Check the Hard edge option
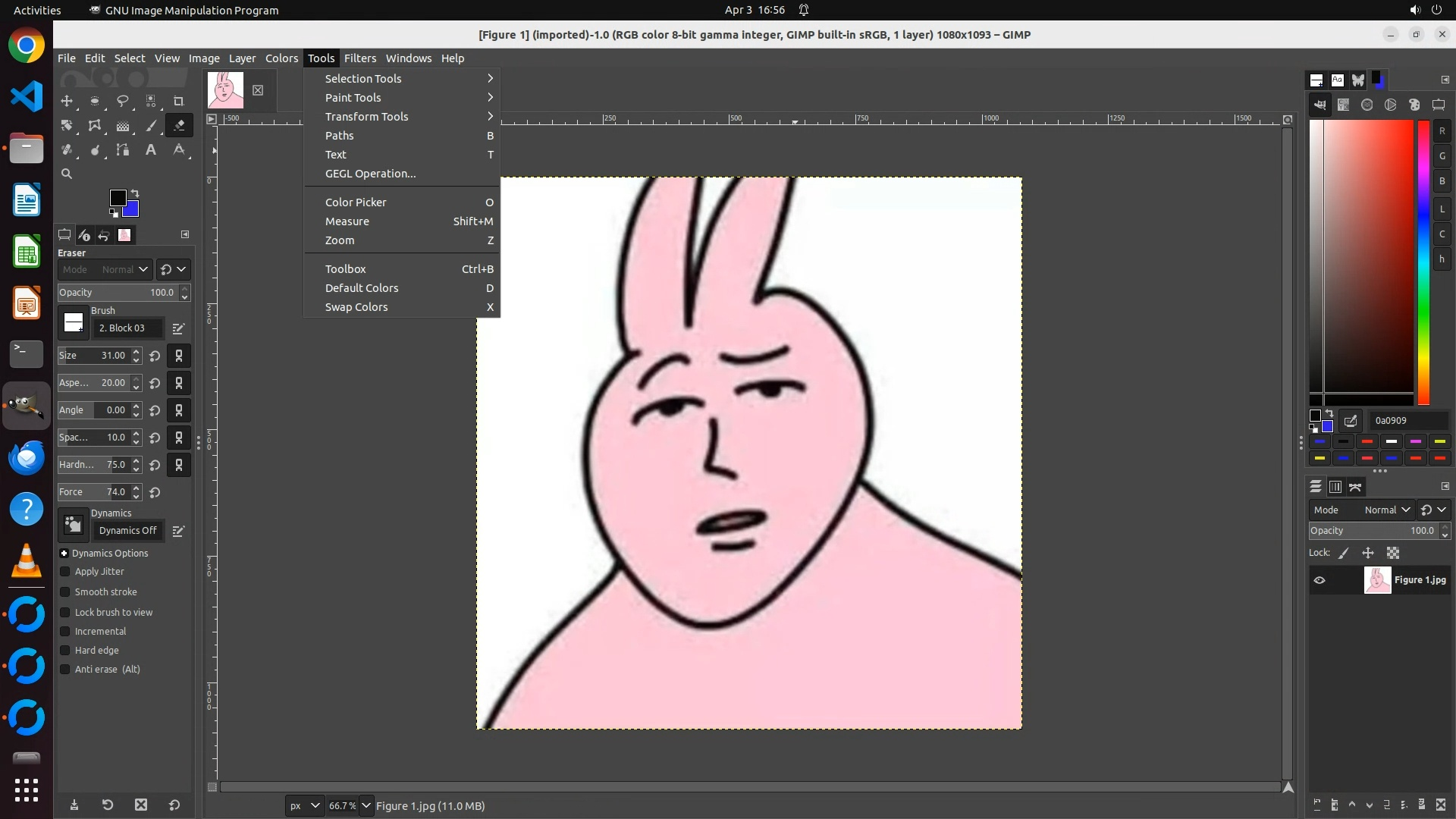Viewport: 1456px width, 819px height. pyautogui.click(x=65, y=651)
